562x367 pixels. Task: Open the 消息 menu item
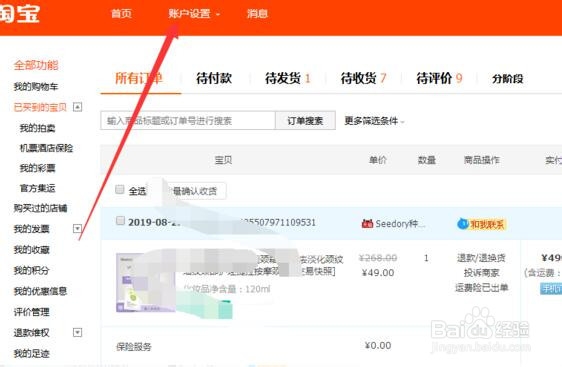(257, 14)
